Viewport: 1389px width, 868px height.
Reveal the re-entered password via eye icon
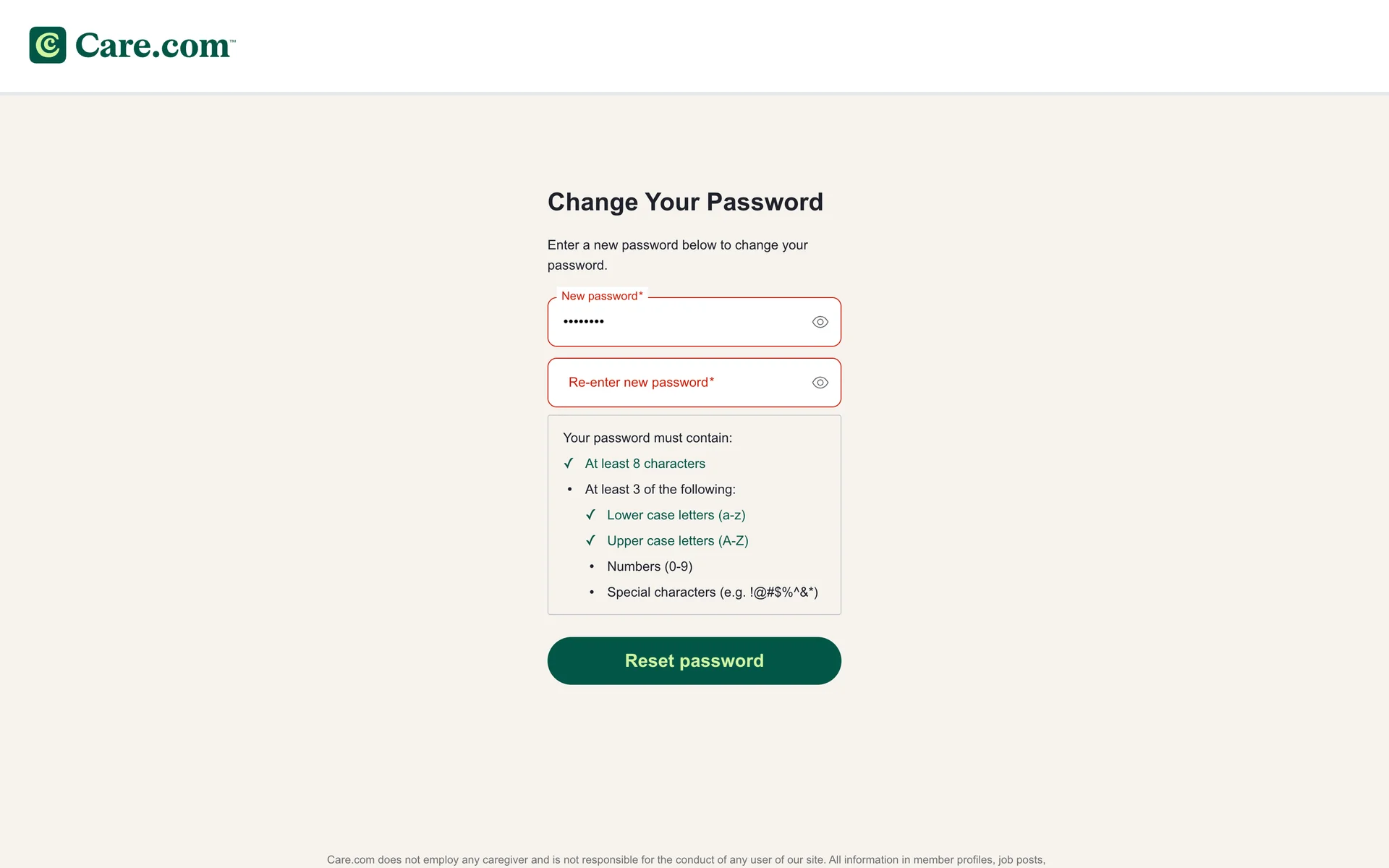(x=820, y=383)
